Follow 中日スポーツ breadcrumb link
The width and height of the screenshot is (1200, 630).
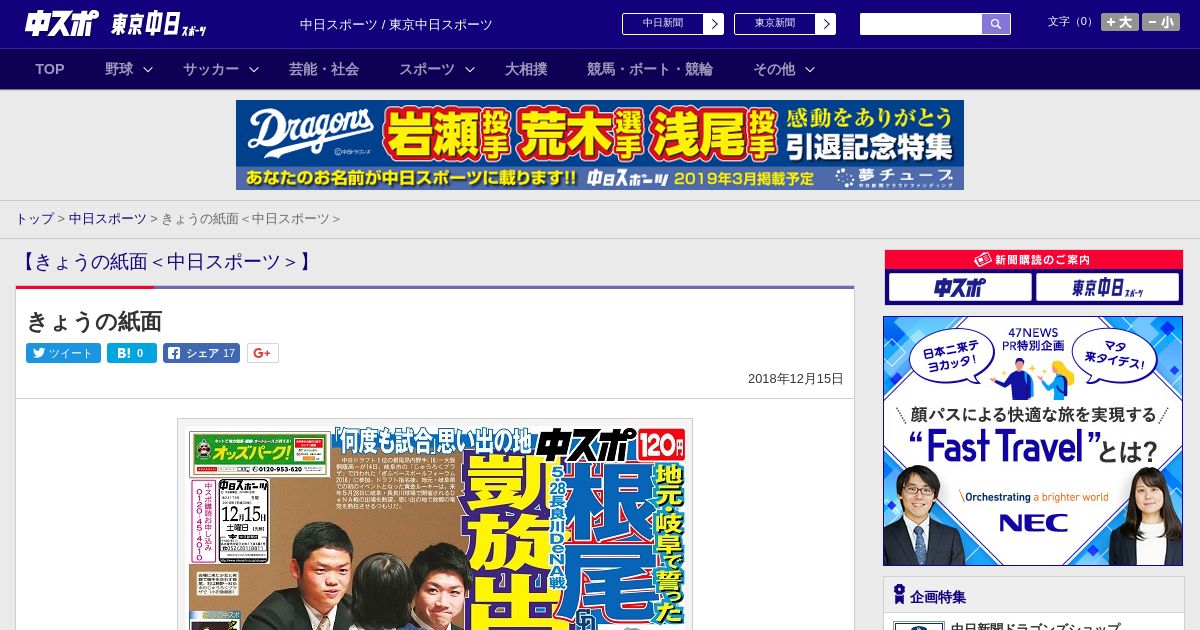coord(107,218)
